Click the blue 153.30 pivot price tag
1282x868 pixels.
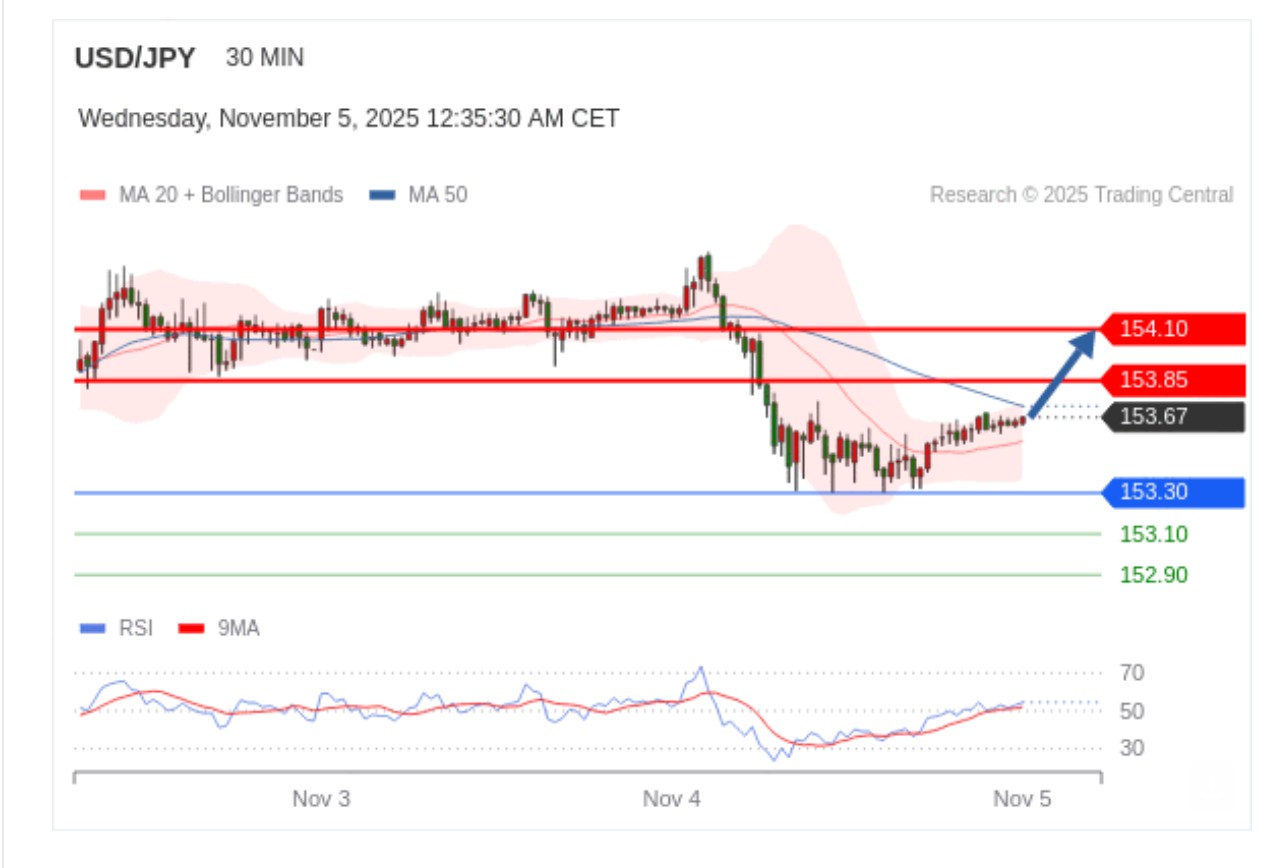1172,493
